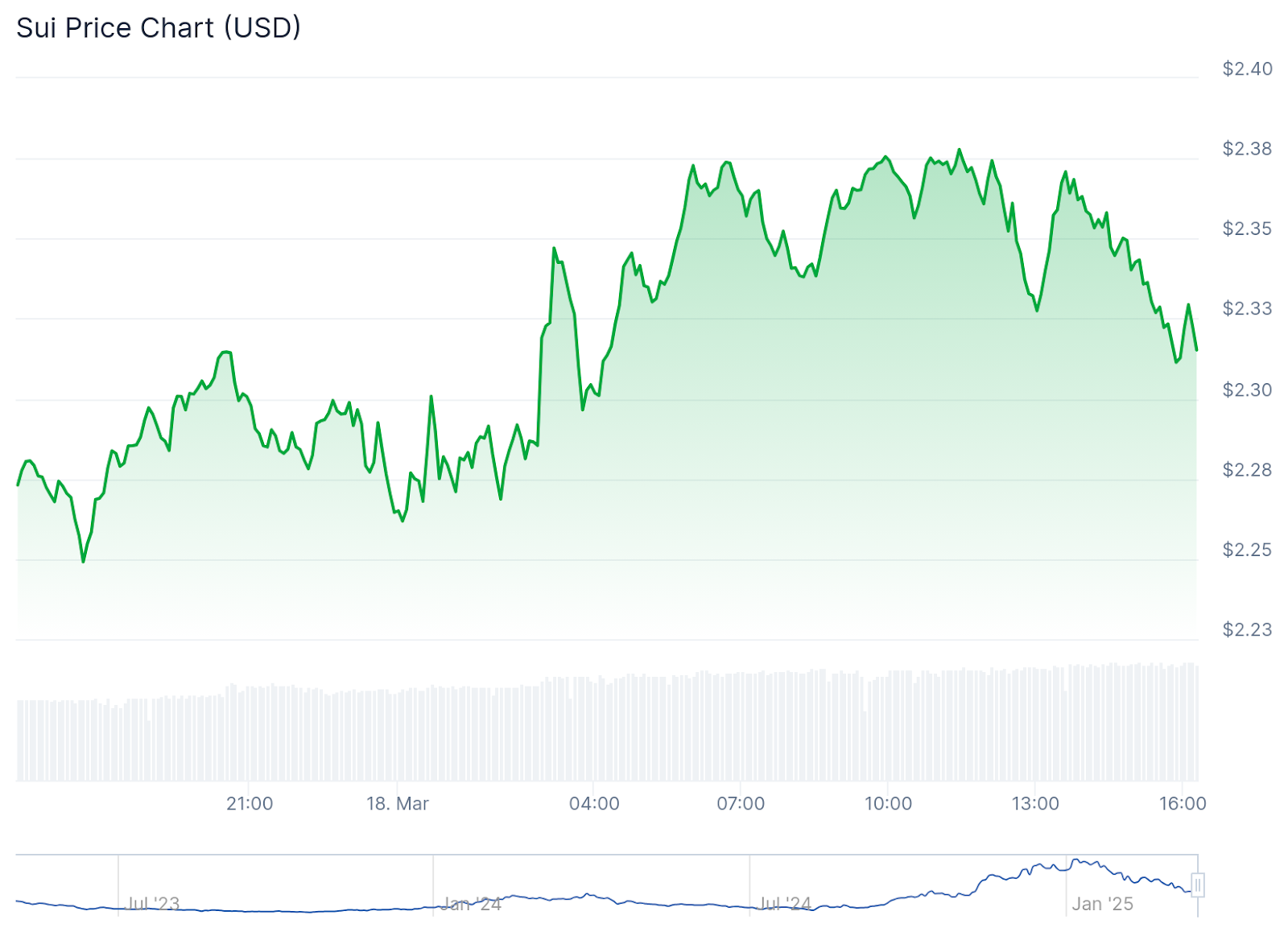Select the 10:00 time axis label
The height and width of the screenshot is (940, 1288).
point(888,804)
